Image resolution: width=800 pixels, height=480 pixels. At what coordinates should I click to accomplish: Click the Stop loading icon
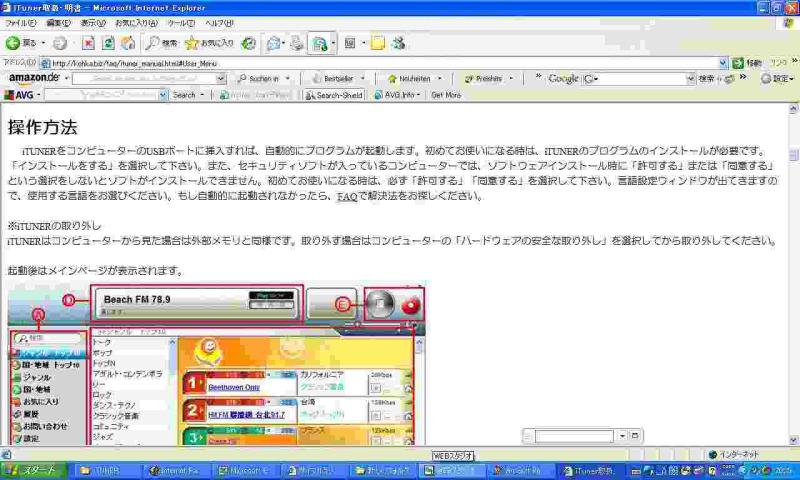point(88,44)
